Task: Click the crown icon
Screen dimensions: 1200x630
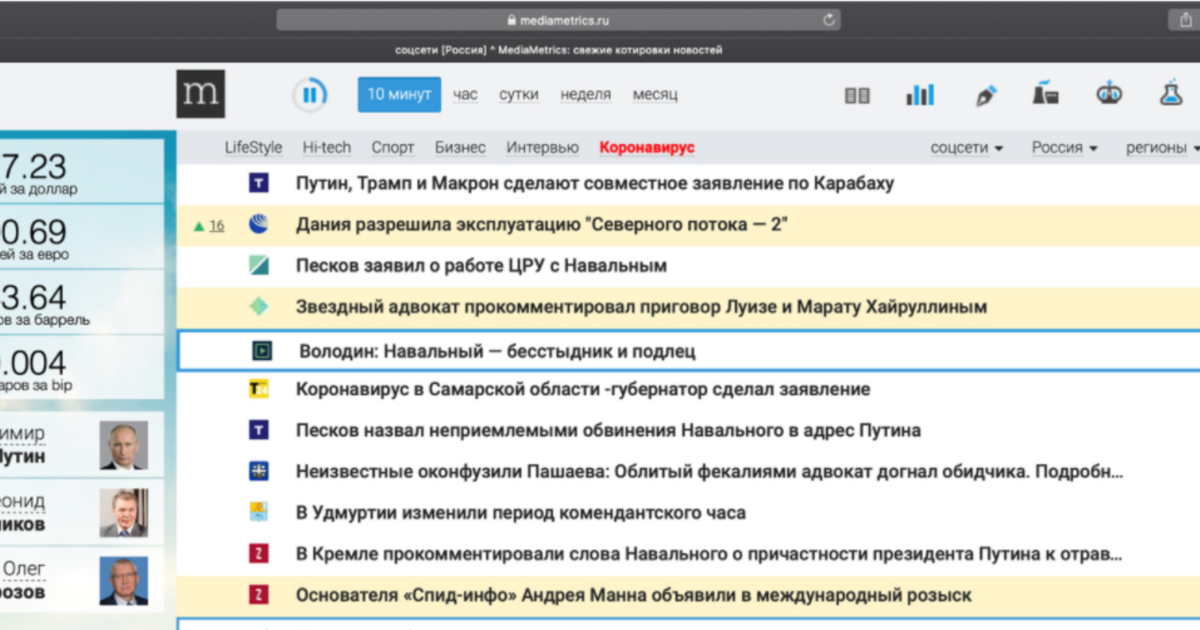Action: click(x=1108, y=95)
